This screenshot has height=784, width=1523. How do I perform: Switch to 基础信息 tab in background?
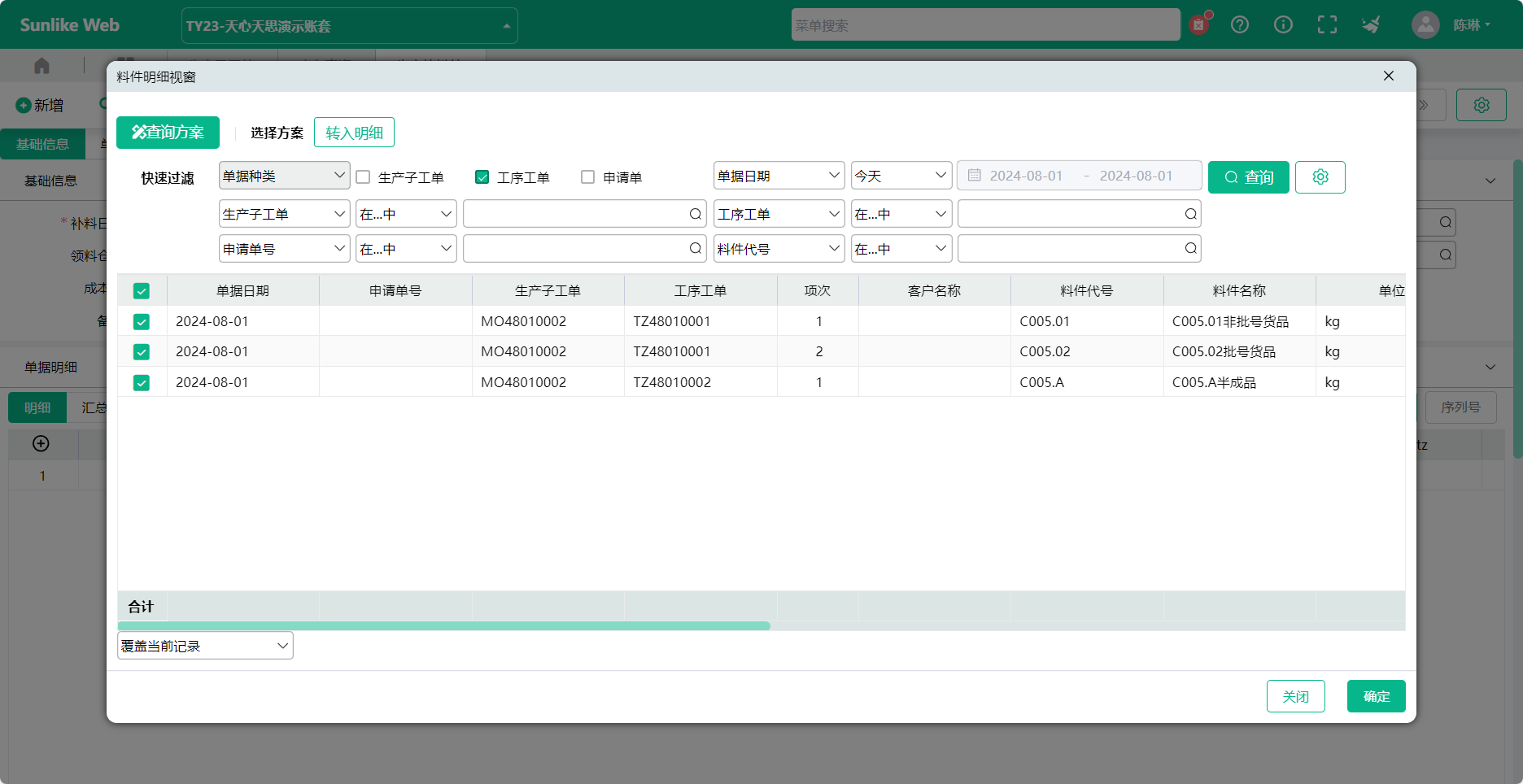[x=42, y=144]
